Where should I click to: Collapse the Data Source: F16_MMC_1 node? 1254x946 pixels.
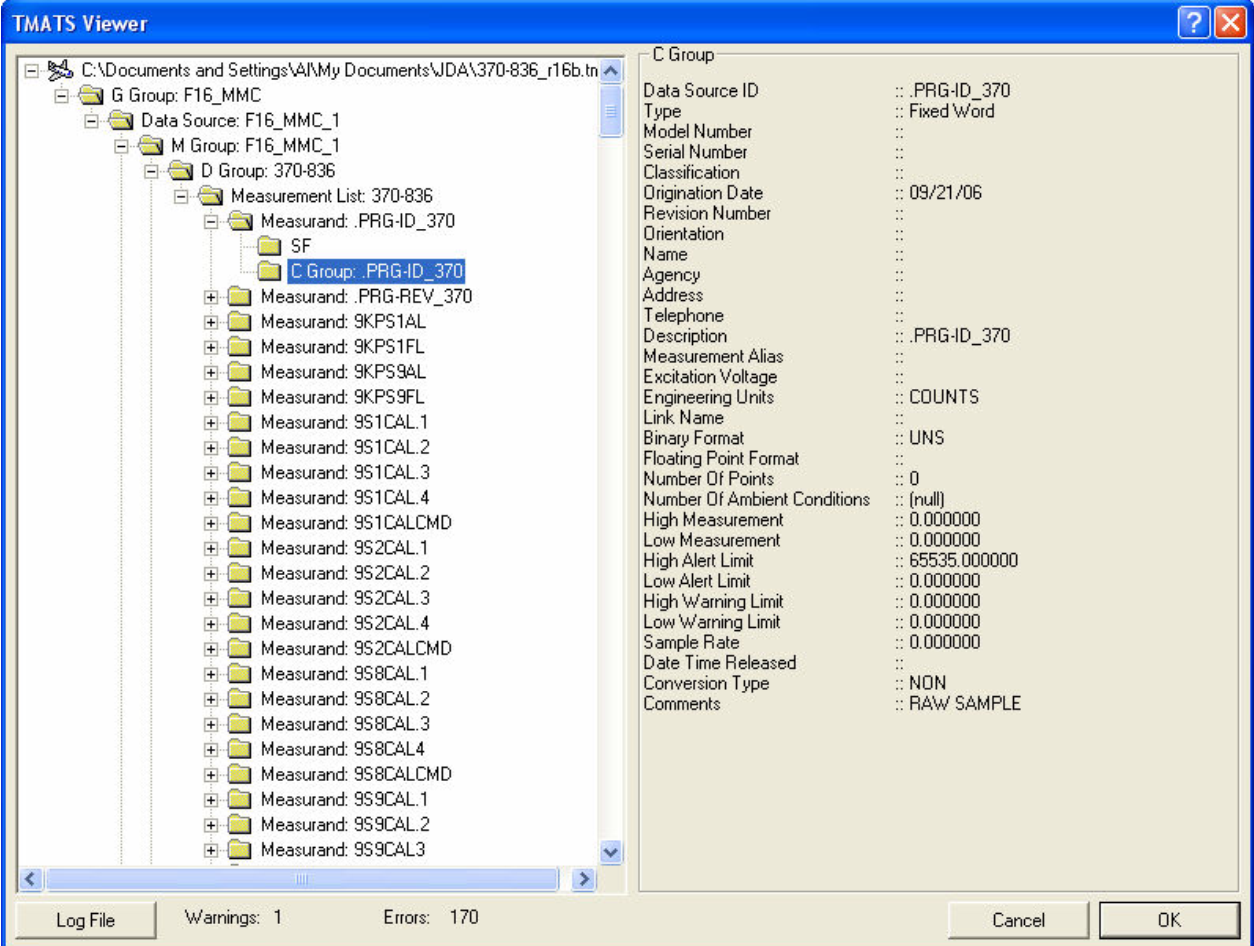91,121
